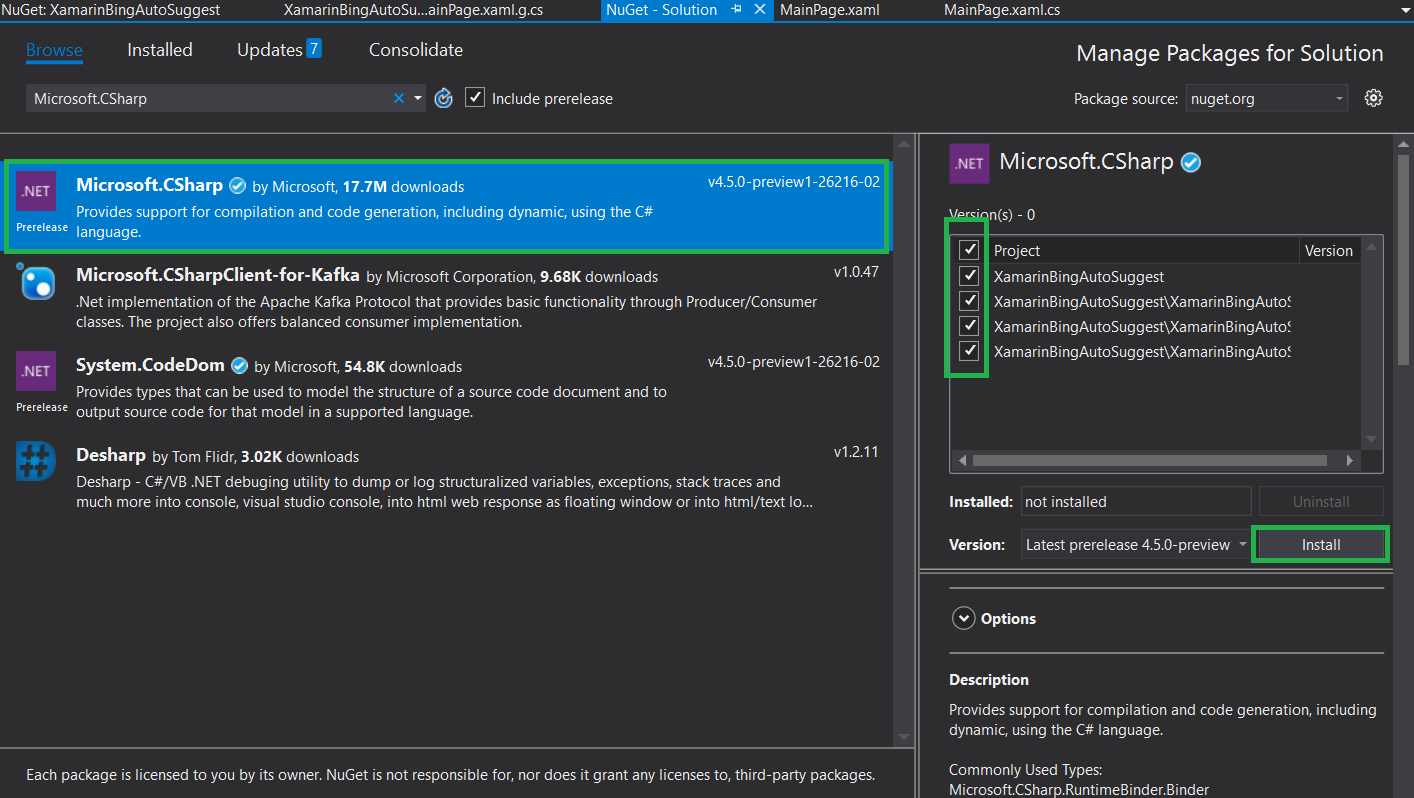Screen dimensions: 1414x798
Task: Click the project table scroll left arrow
Action: point(962,461)
